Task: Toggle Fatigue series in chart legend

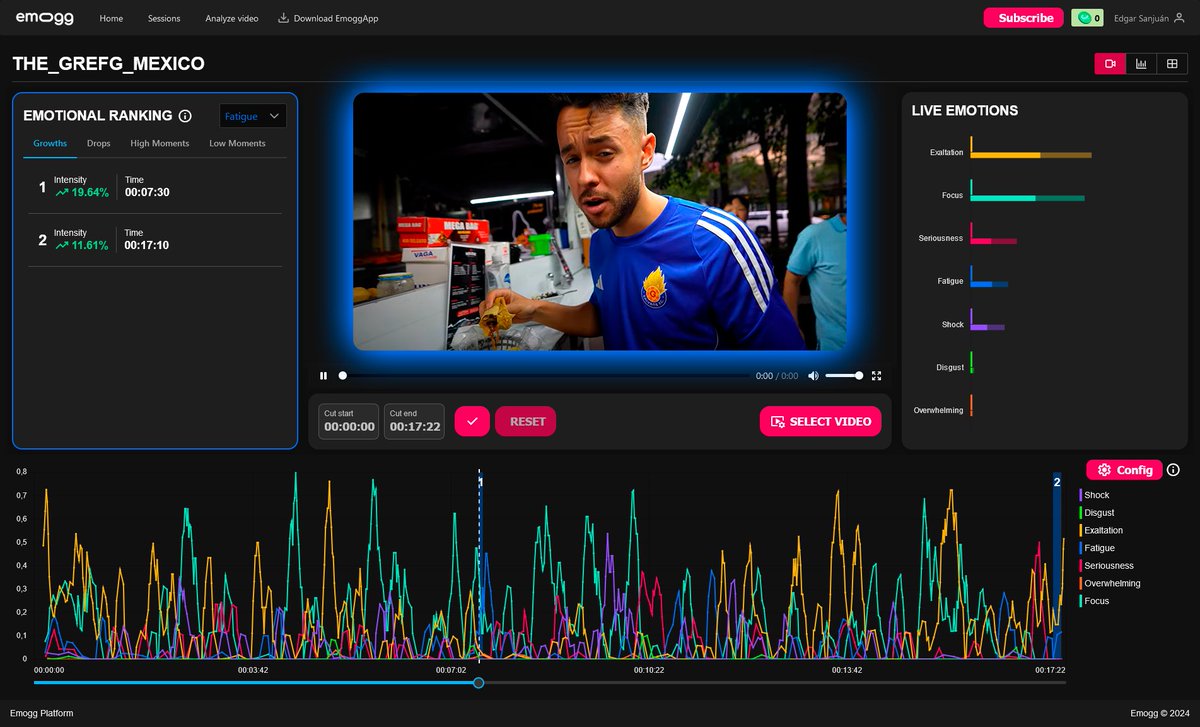Action: (x=1097, y=548)
